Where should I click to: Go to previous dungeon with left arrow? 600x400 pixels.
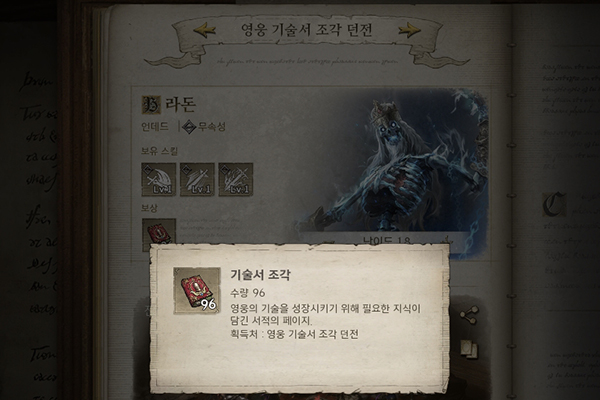[x=205, y=30]
